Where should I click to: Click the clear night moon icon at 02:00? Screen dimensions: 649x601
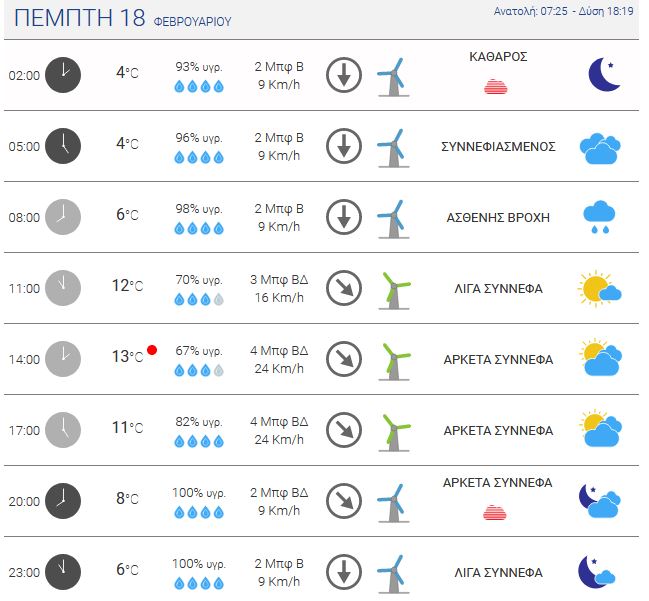[604, 75]
